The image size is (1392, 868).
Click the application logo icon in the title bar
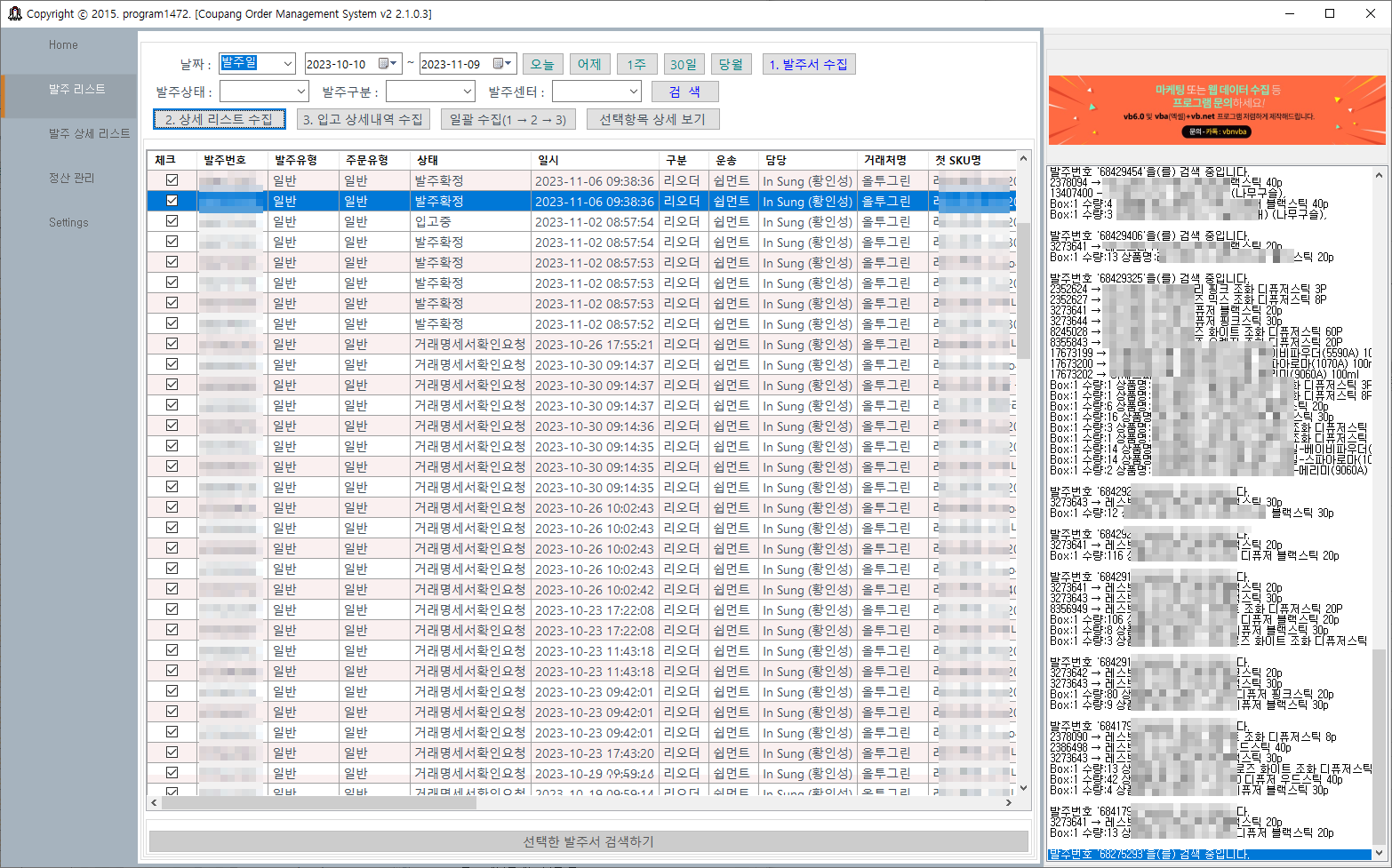point(12,12)
